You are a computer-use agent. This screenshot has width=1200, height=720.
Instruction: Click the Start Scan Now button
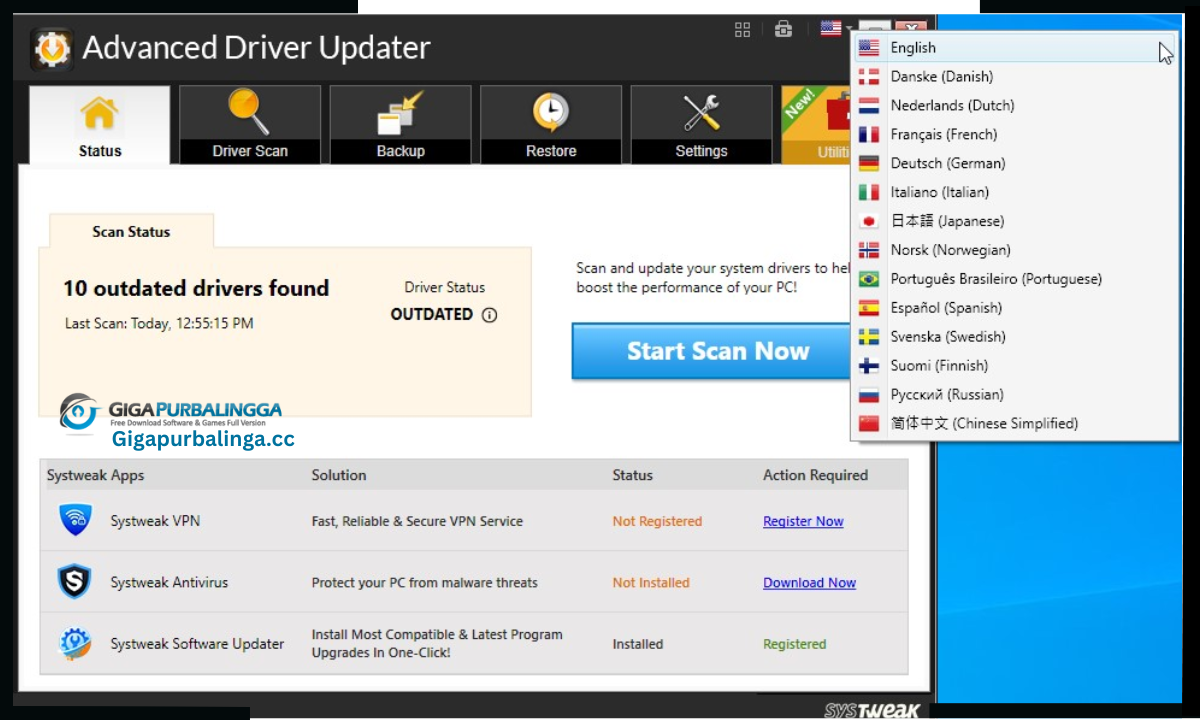click(712, 351)
